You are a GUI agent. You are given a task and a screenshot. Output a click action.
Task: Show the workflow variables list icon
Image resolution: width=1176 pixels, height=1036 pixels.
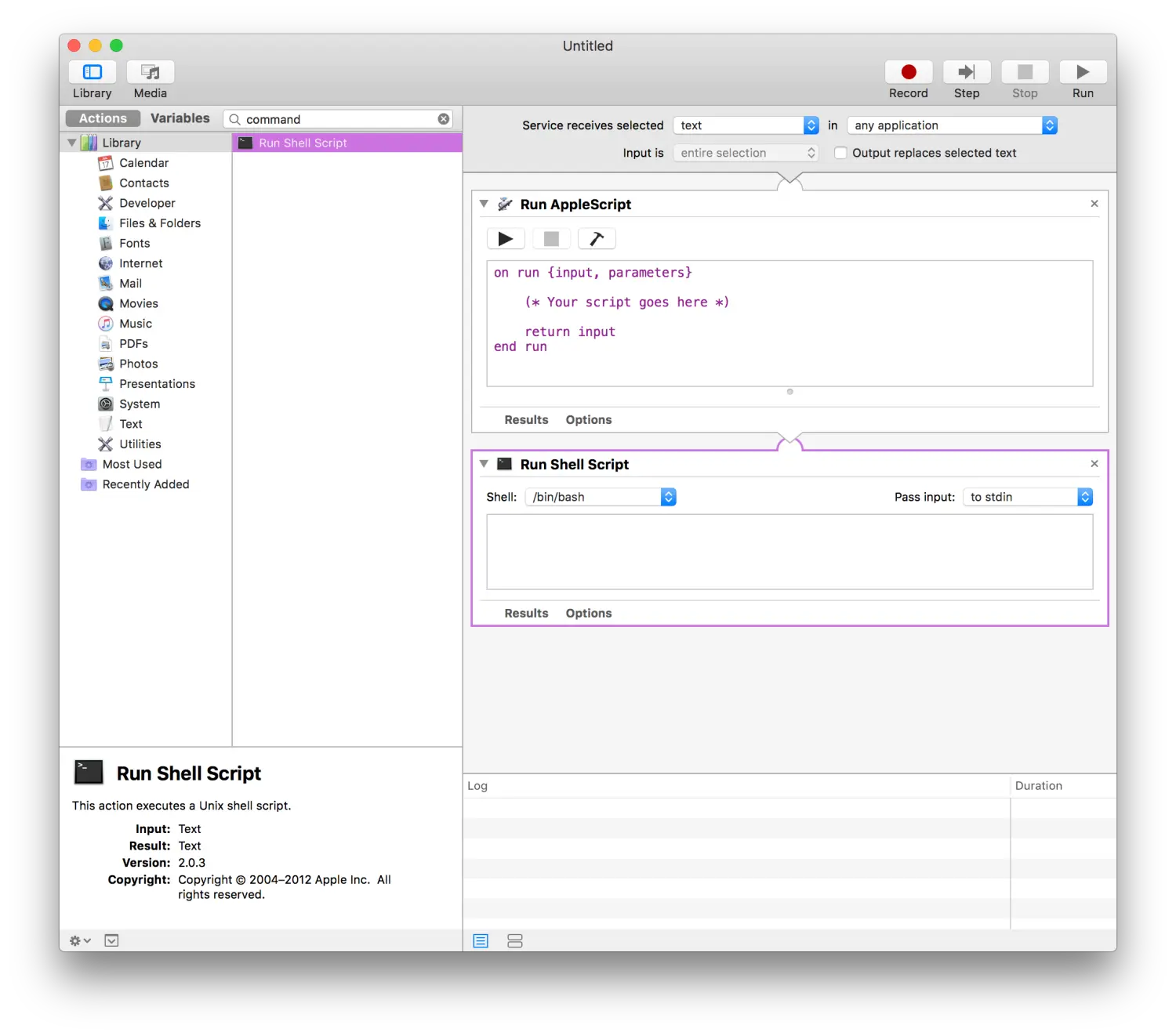click(515, 940)
